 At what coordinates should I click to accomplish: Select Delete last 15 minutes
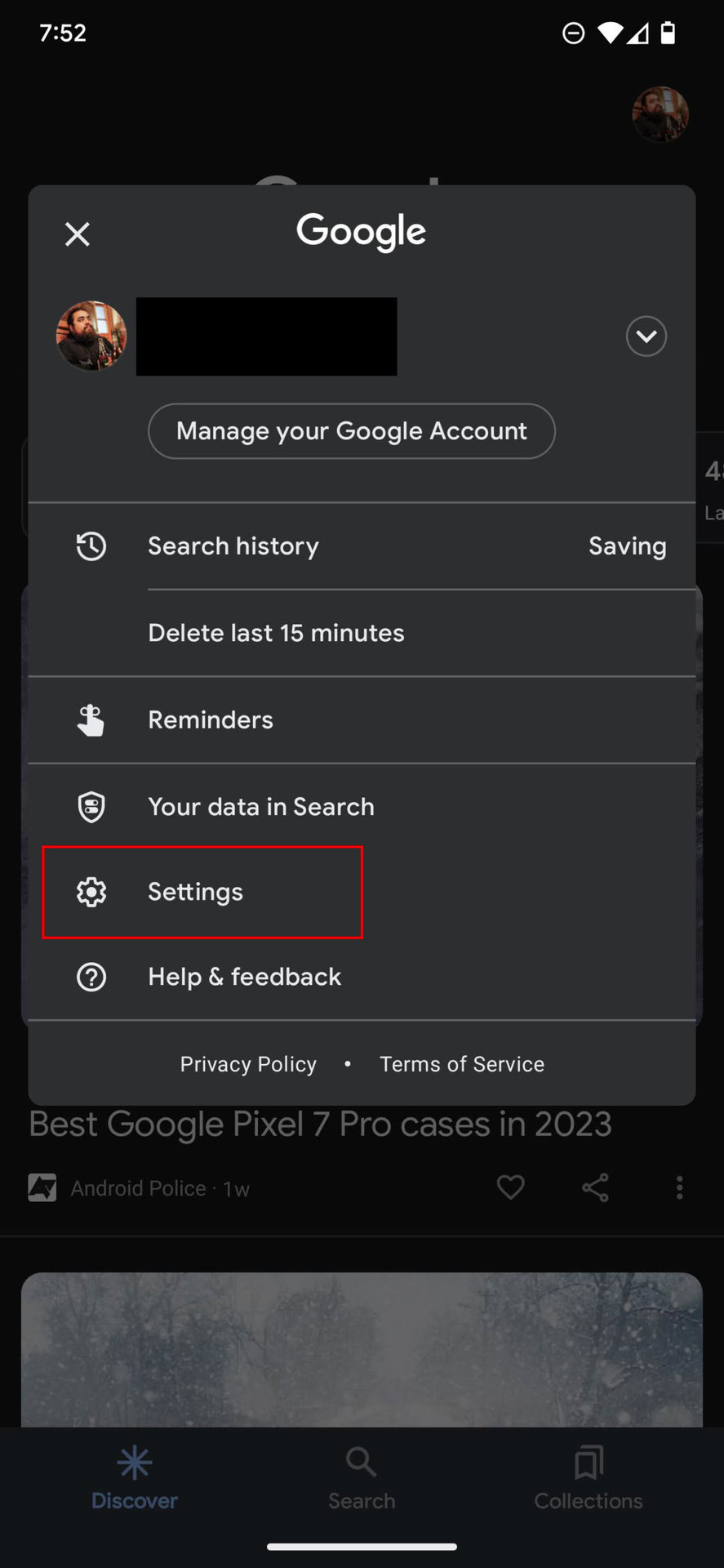pos(276,633)
